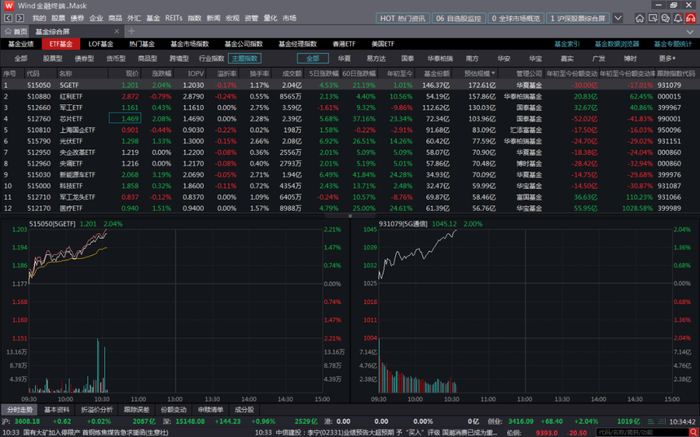
Task: Open the 宏观 menu
Action: [232, 18]
